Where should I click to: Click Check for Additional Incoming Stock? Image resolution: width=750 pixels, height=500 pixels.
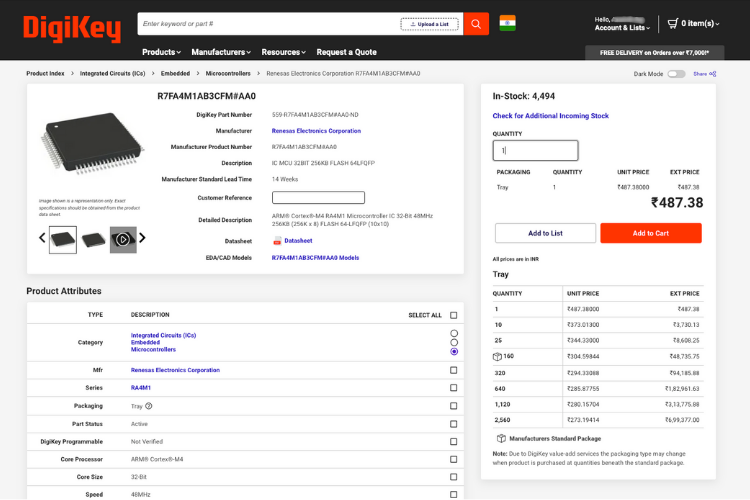pyautogui.click(x=551, y=116)
